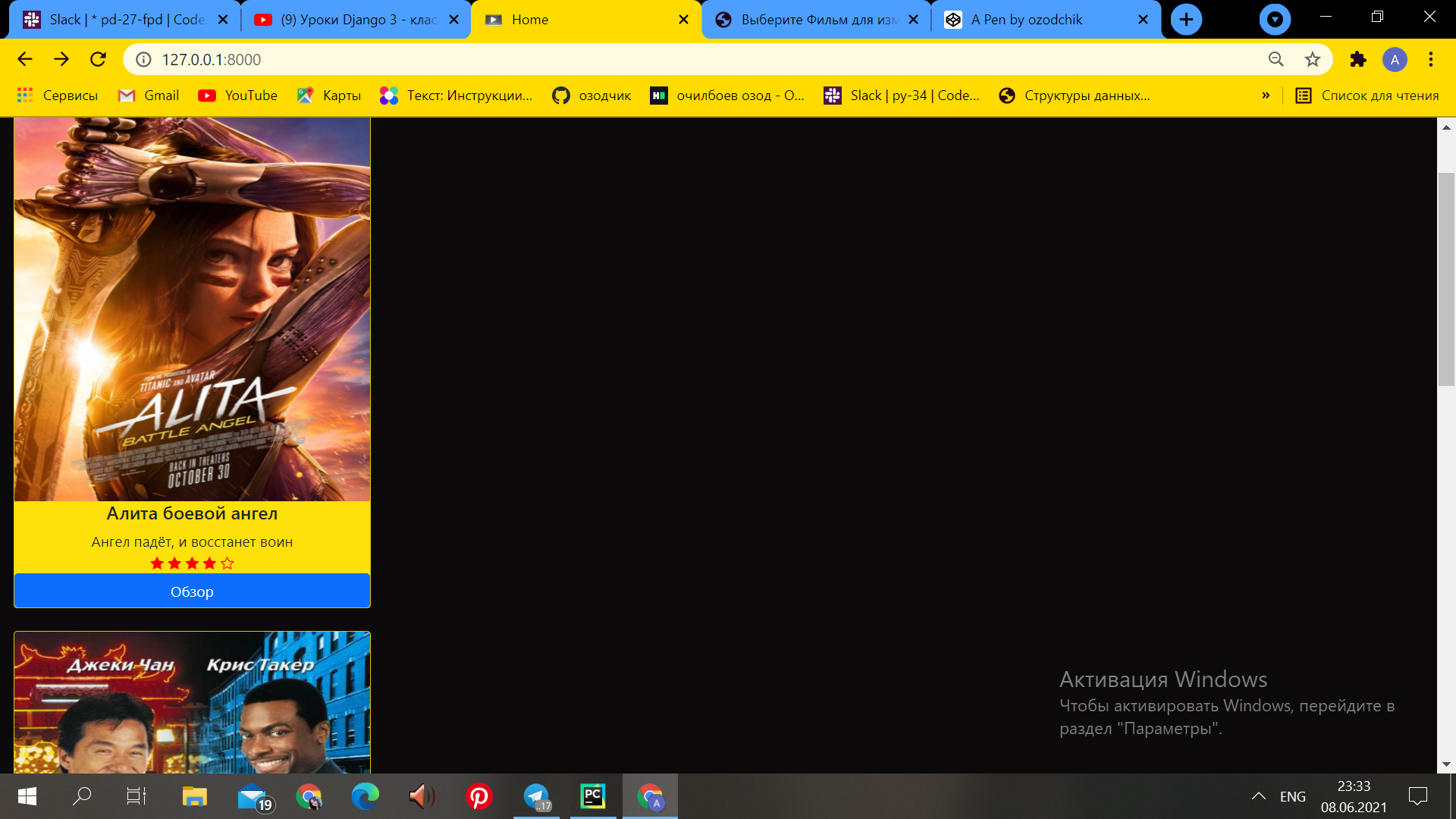Reload the current page
This screenshot has width=1456, height=819.
click(x=98, y=59)
